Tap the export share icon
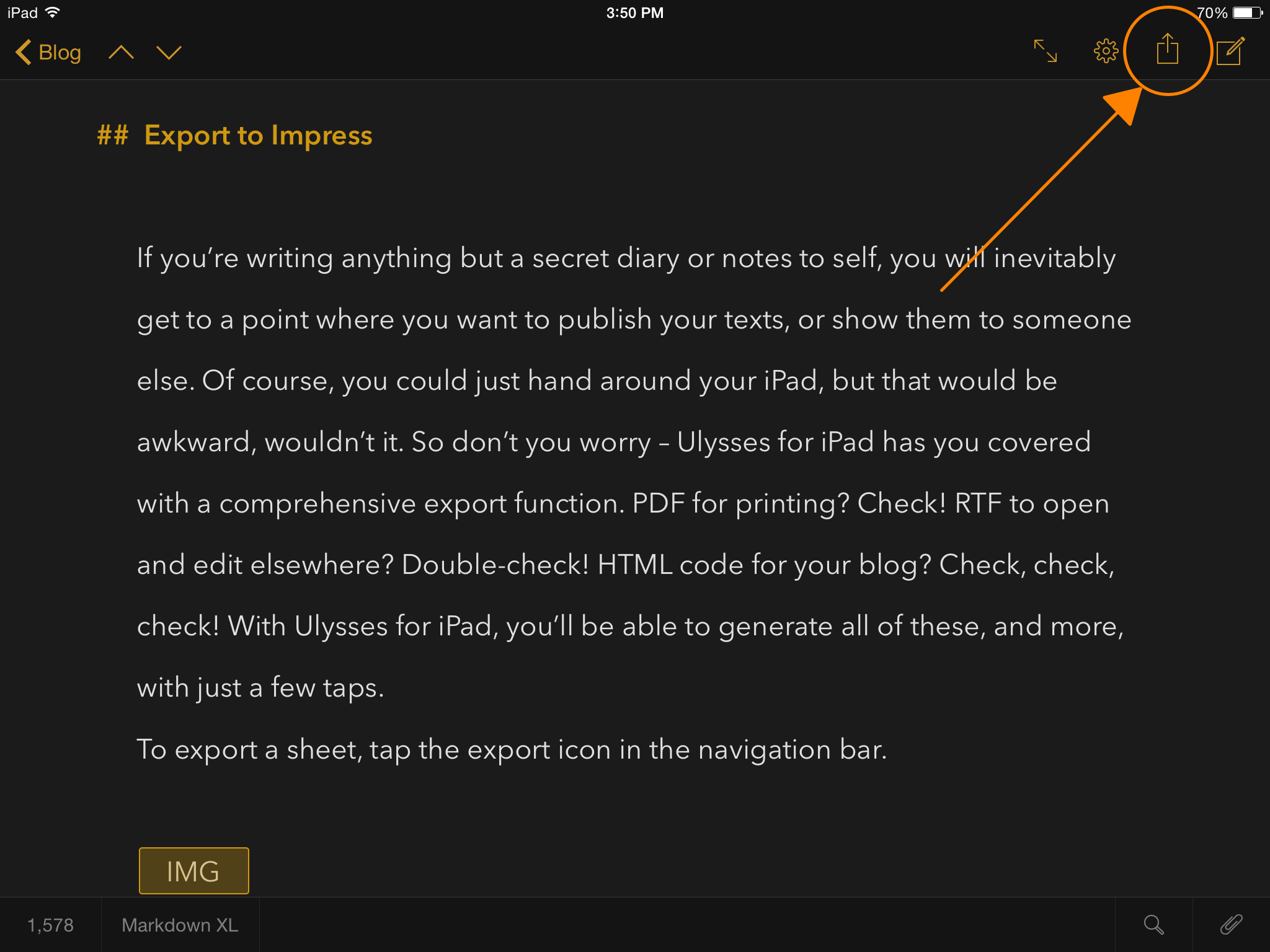 pyautogui.click(x=1167, y=50)
